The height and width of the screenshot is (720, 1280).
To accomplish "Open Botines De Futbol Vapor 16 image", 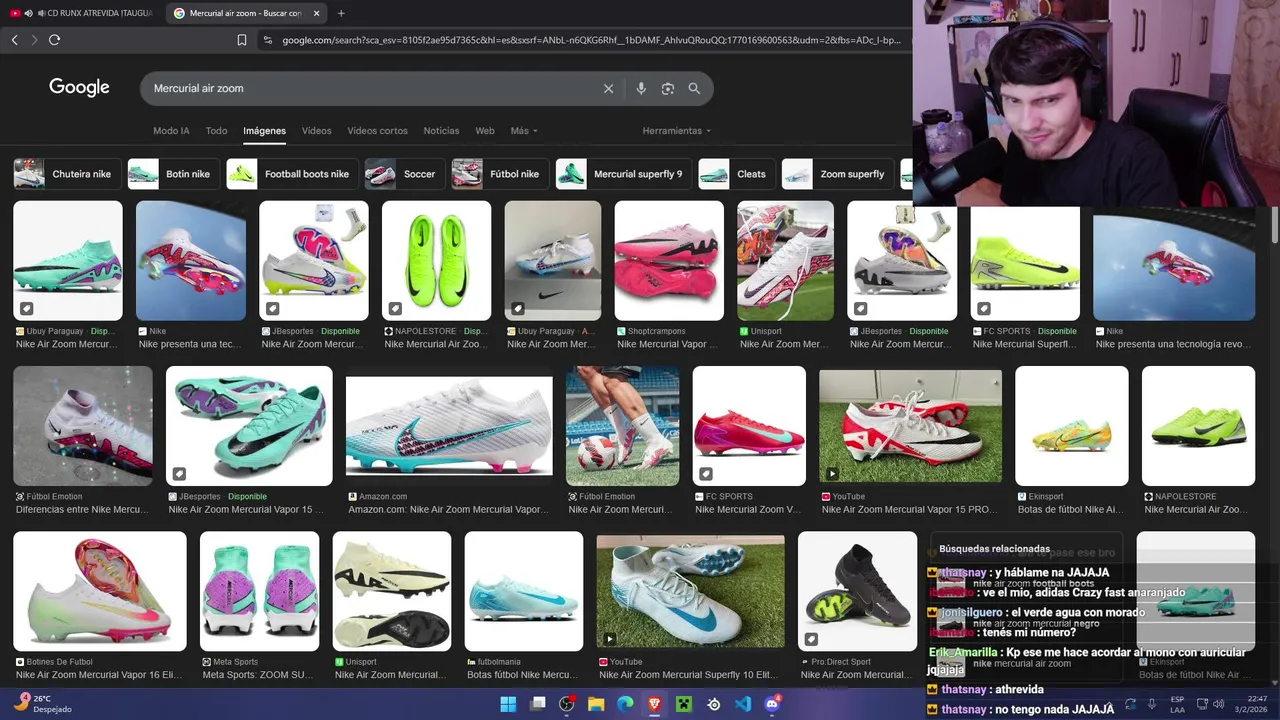I will click(x=100, y=591).
